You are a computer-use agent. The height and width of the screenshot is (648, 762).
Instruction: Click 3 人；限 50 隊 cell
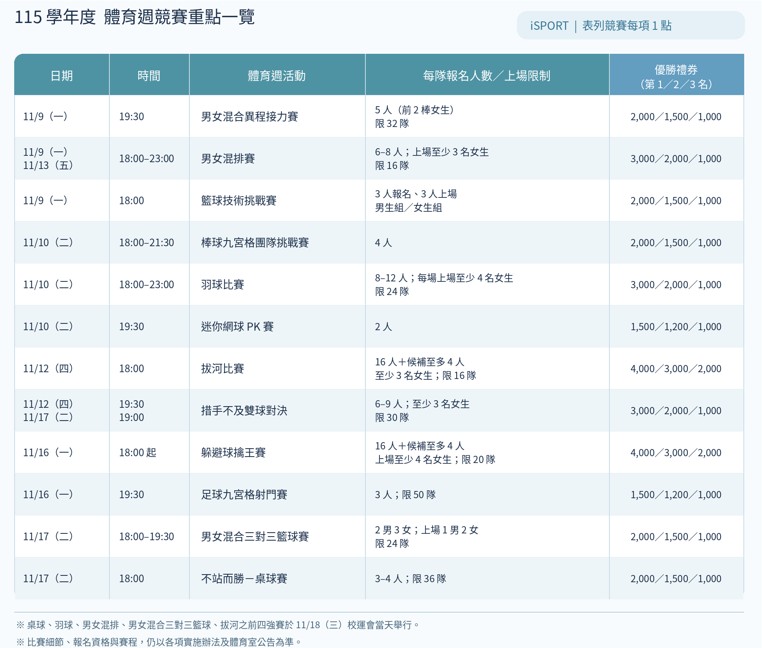(487, 494)
